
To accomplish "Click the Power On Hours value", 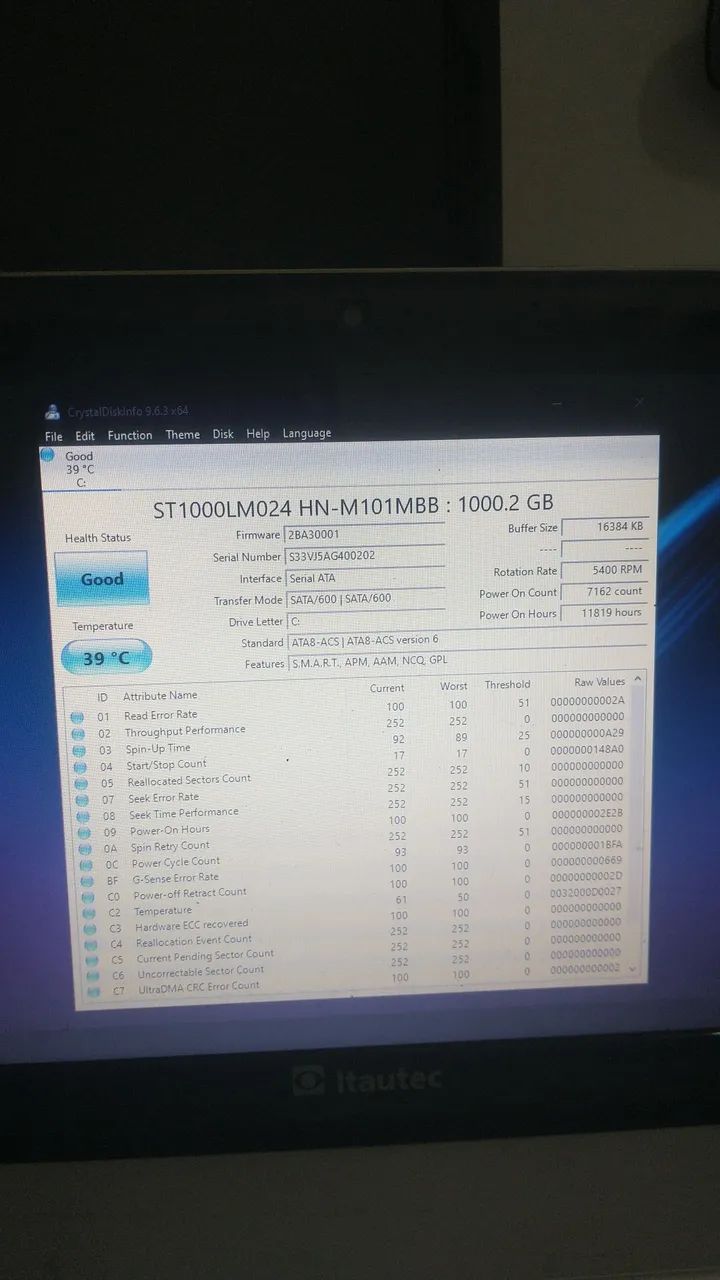I will [604, 613].
